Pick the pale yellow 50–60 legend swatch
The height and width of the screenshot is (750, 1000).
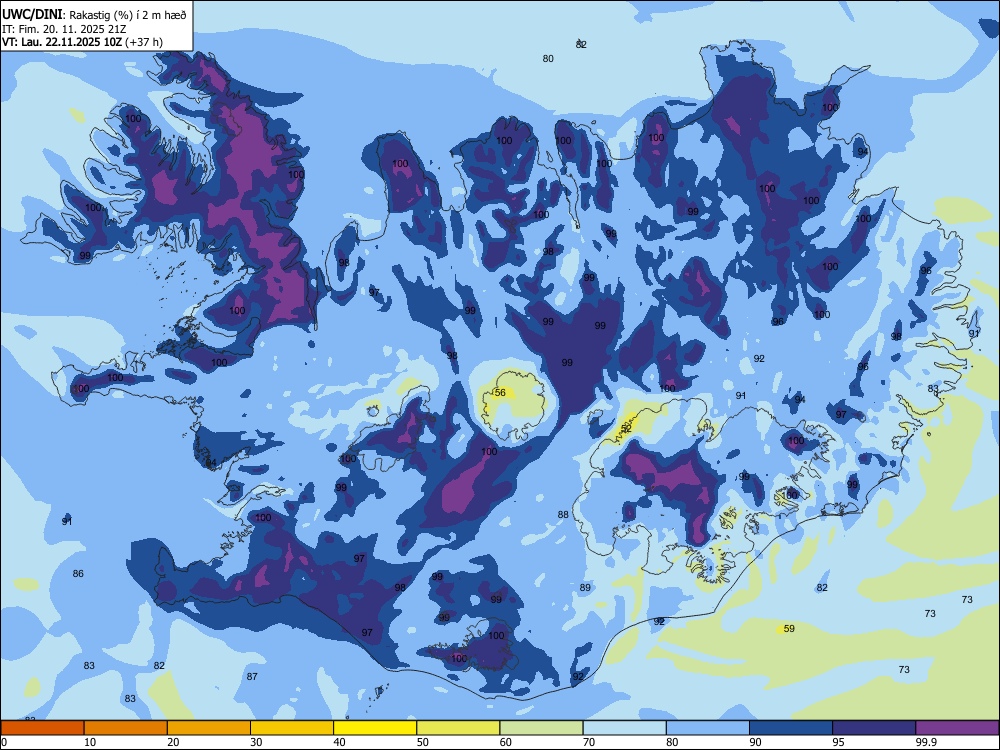(x=458, y=728)
